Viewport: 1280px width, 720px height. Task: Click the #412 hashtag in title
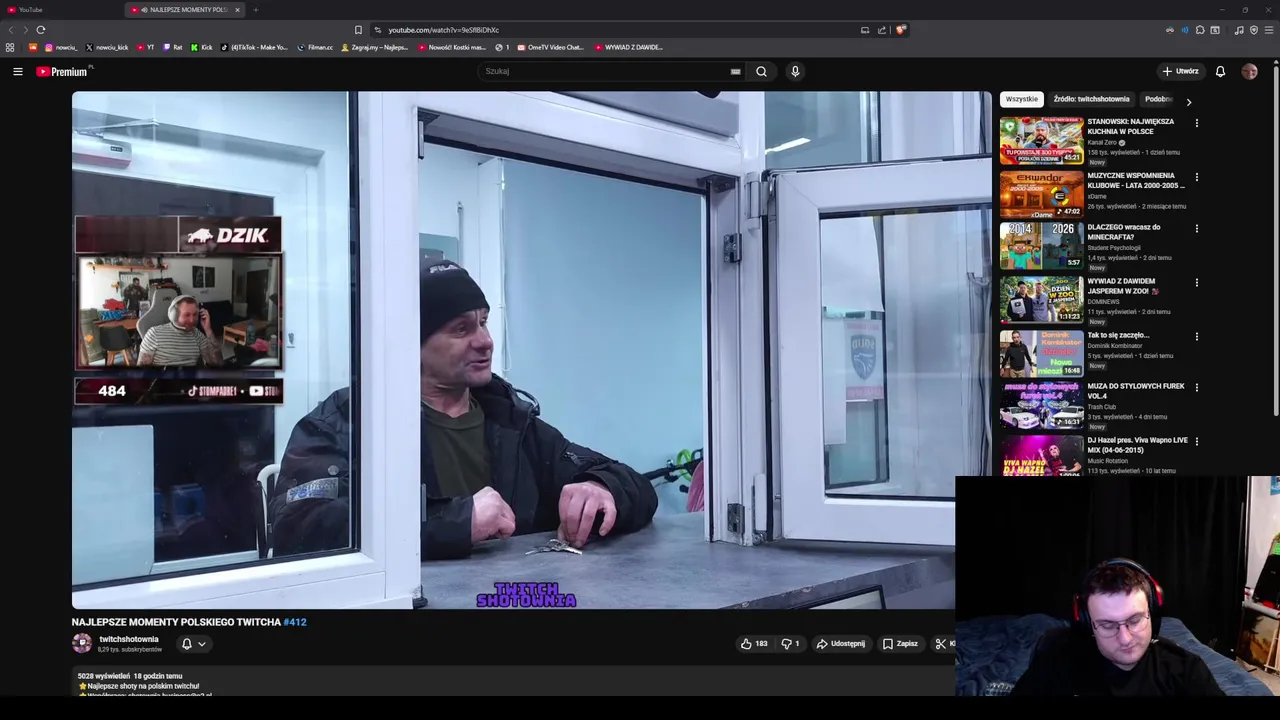[x=295, y=622]
